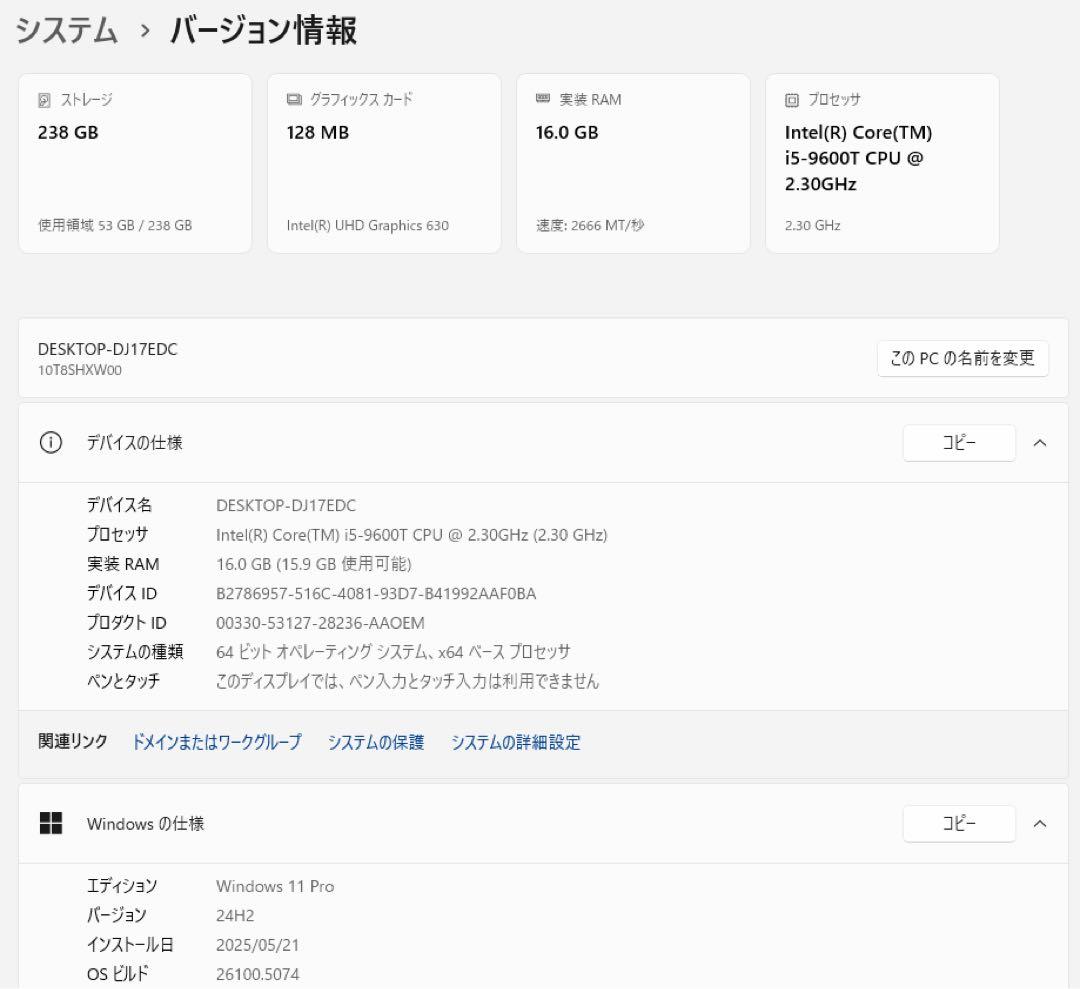This screenshot has height=989, width=1080.
Task: Click the この PC の名前を変更 button
Action: click(x=962, y=358)
